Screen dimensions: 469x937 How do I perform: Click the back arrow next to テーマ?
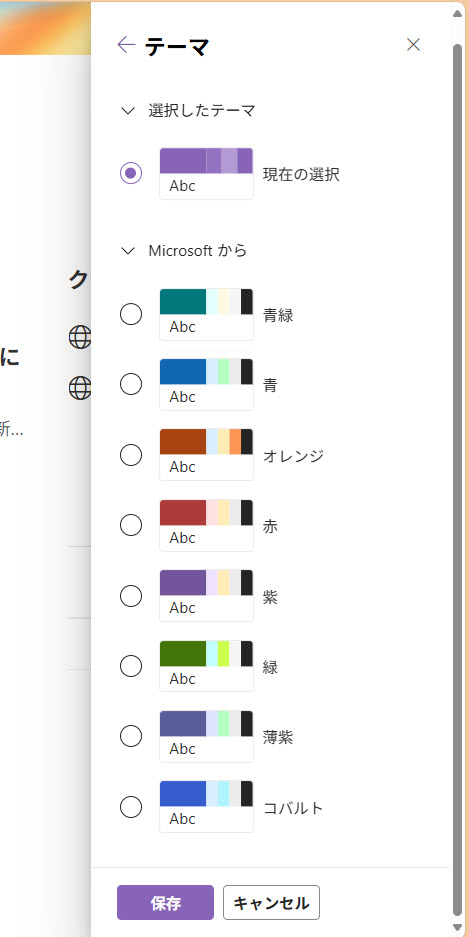pyautogui.click(x=126, y=45)
